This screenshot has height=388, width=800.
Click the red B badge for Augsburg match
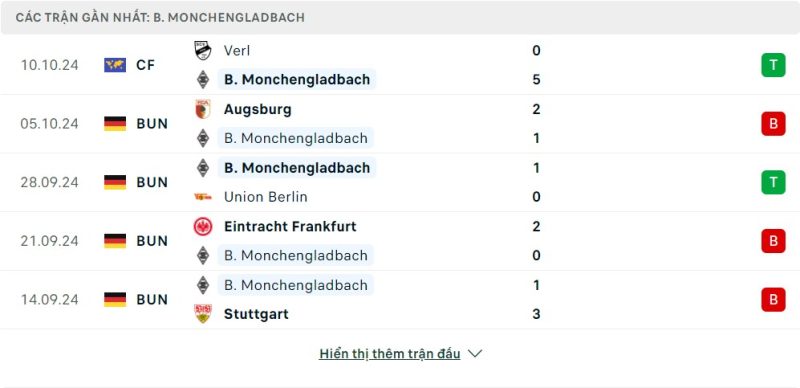click(773, 124)
